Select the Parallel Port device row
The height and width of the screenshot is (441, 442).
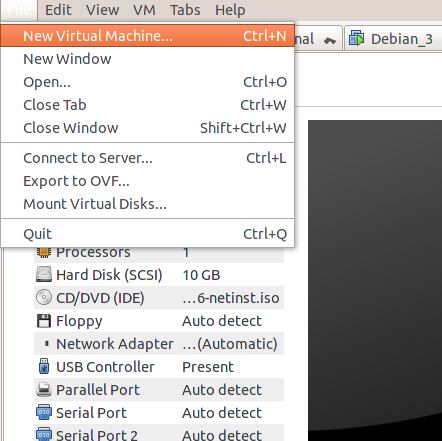coord(159,390)
